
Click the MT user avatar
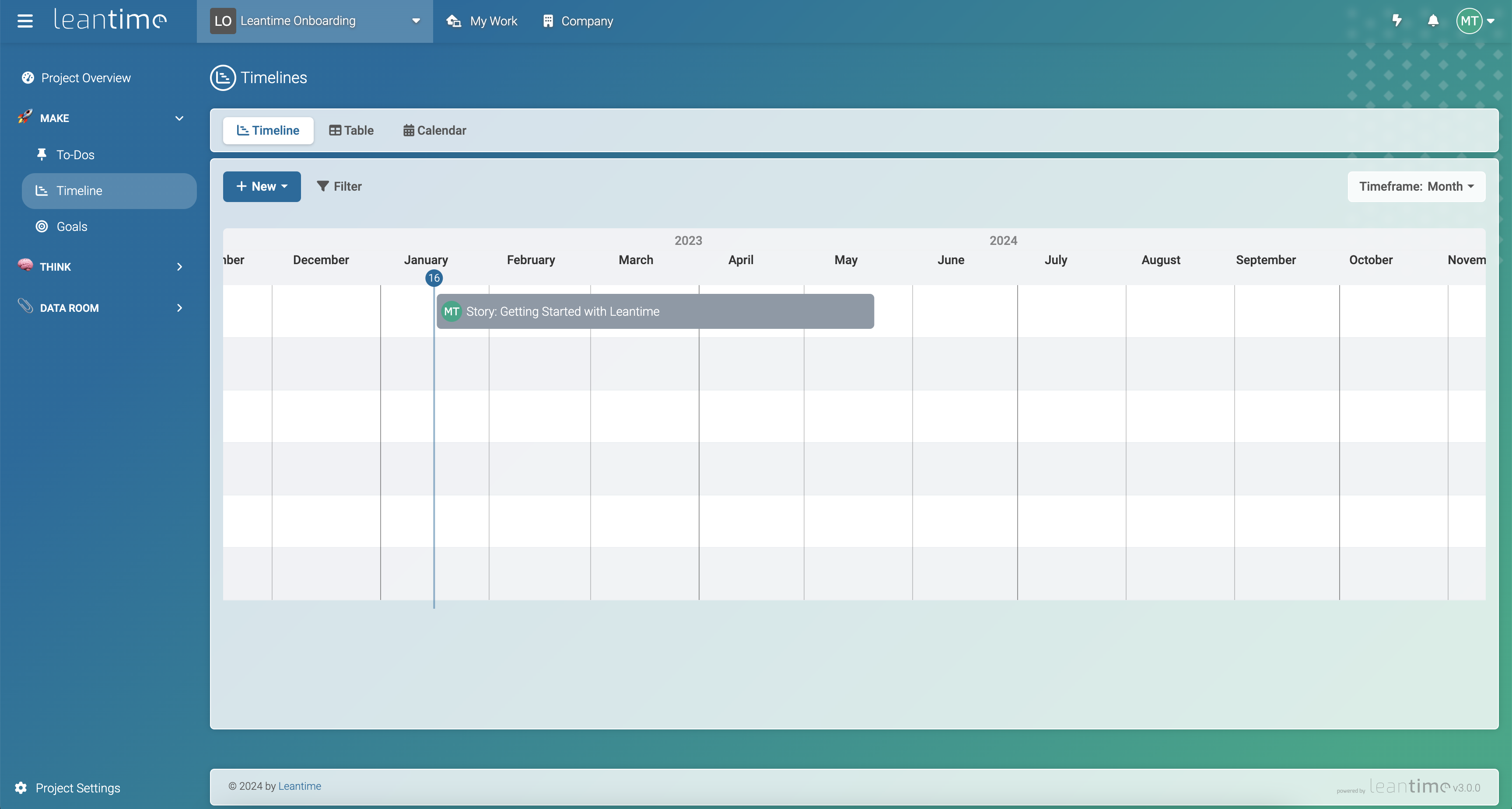point(1469,21)
